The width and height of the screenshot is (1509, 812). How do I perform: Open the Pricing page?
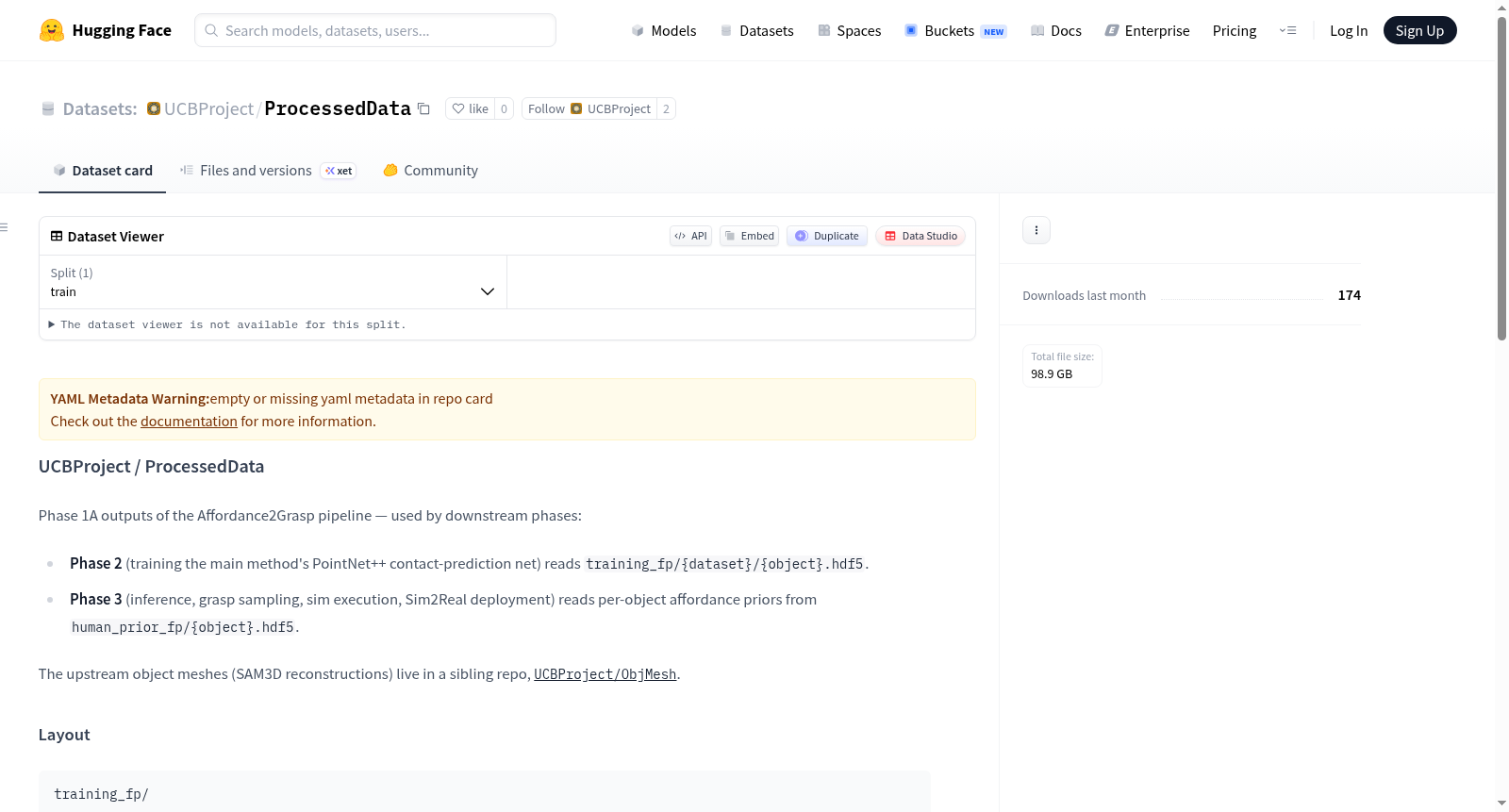1235,30
